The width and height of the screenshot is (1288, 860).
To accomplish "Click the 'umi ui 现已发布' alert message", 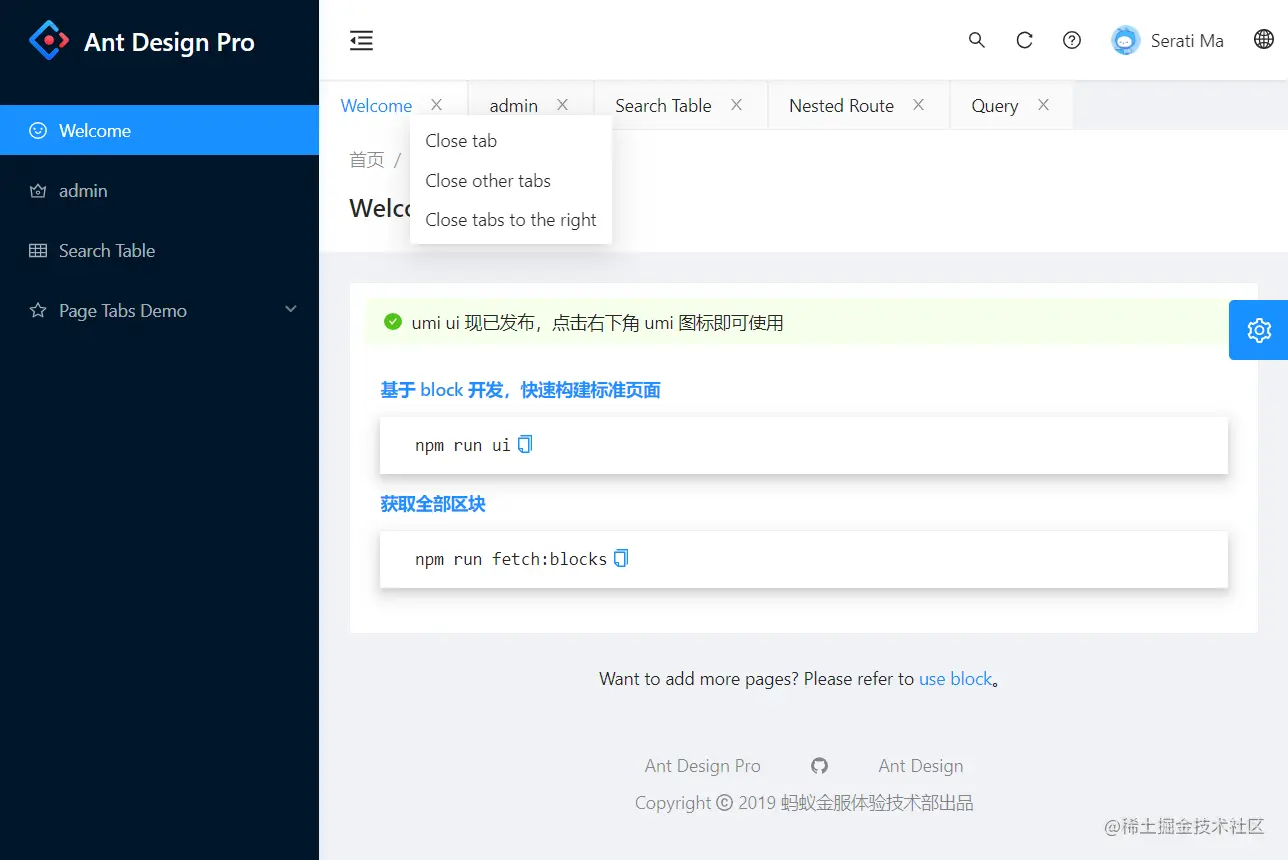I will pyautogui.click(x=598, y=322).
